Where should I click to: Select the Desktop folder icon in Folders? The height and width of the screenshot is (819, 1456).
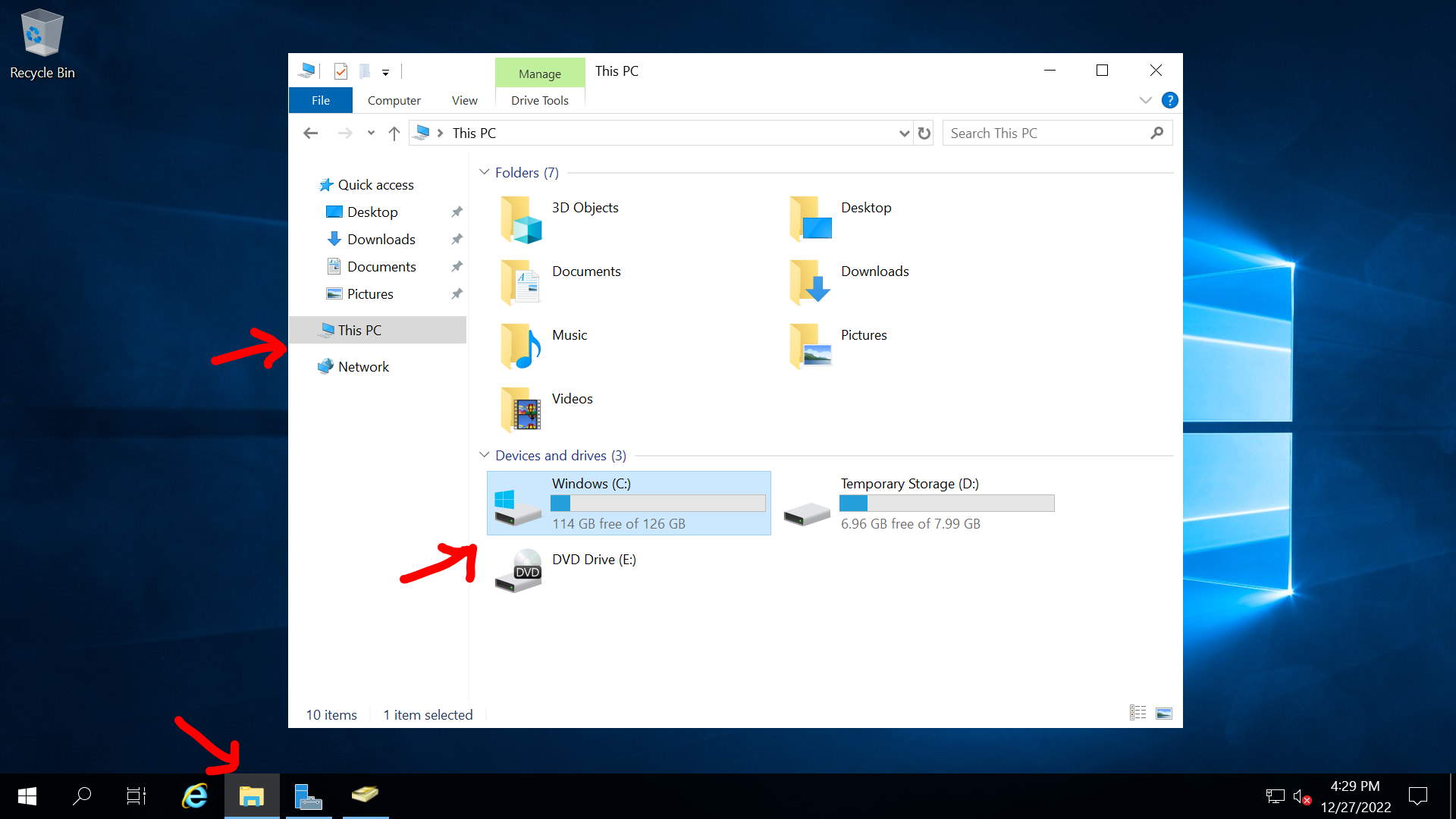tap(810, 220)
